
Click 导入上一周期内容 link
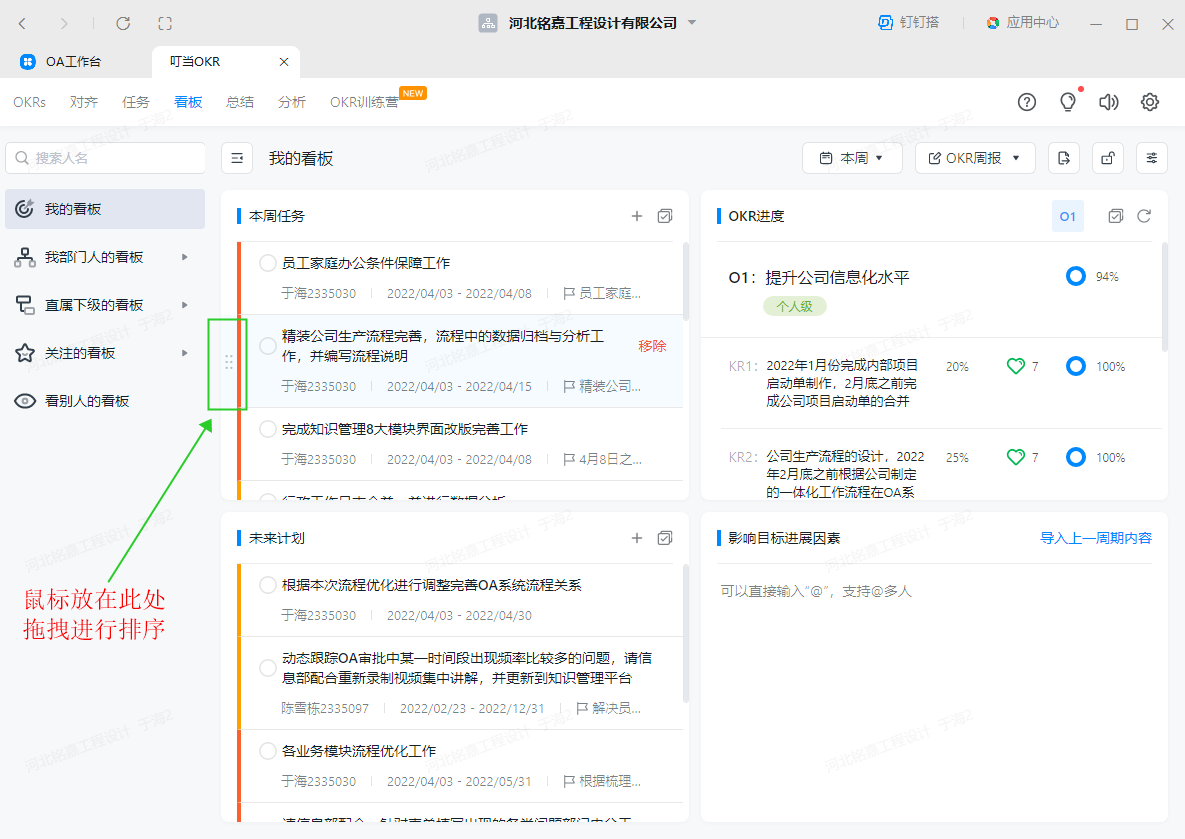(1096, 538)
